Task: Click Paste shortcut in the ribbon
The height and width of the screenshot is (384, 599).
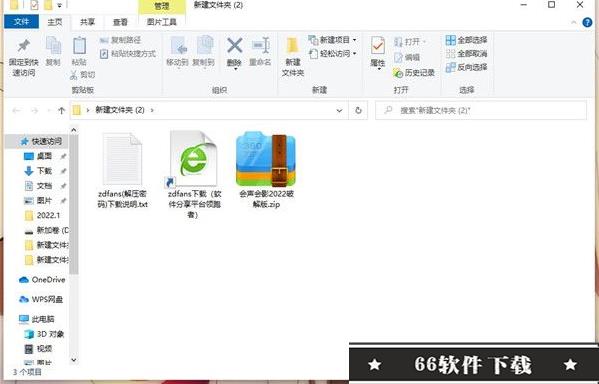Action: coord(128,54)
